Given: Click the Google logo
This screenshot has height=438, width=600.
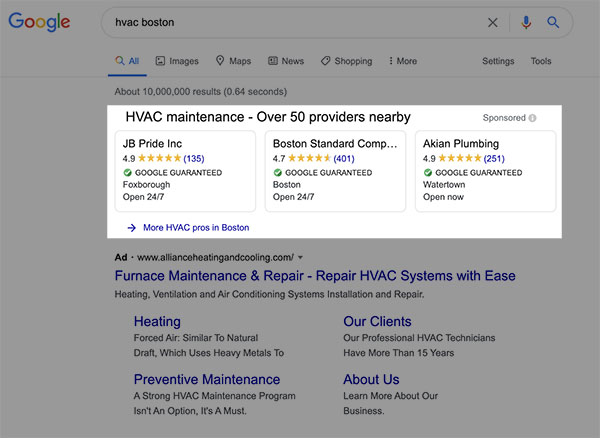Looking at the screenshot, I should 39,22.
